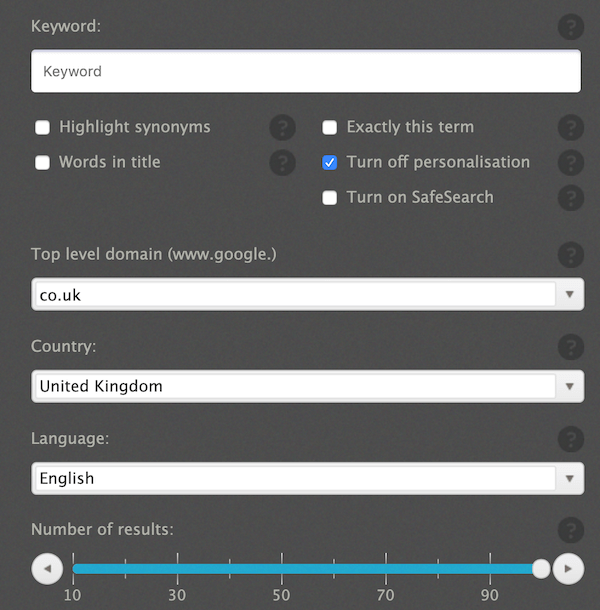Open help icon next to Keyword label
The width and height of the screenshot is (600, 610).
571,27
